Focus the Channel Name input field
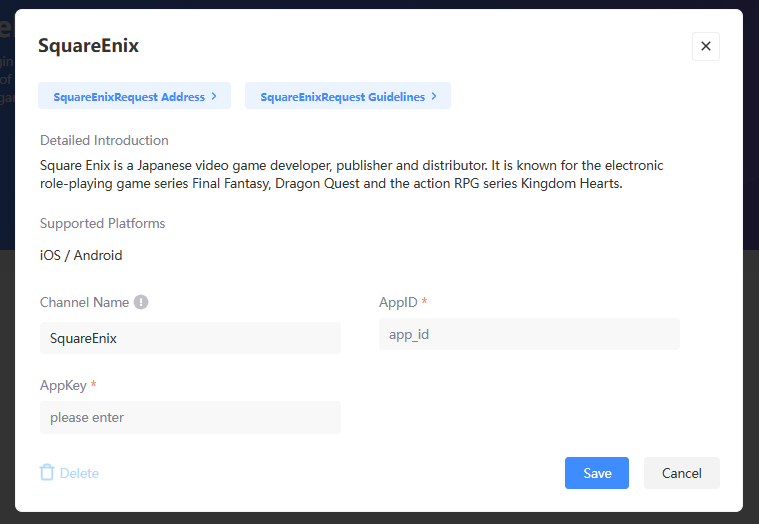759x524 pixels. pyautogui.click(x=190, y=338)
